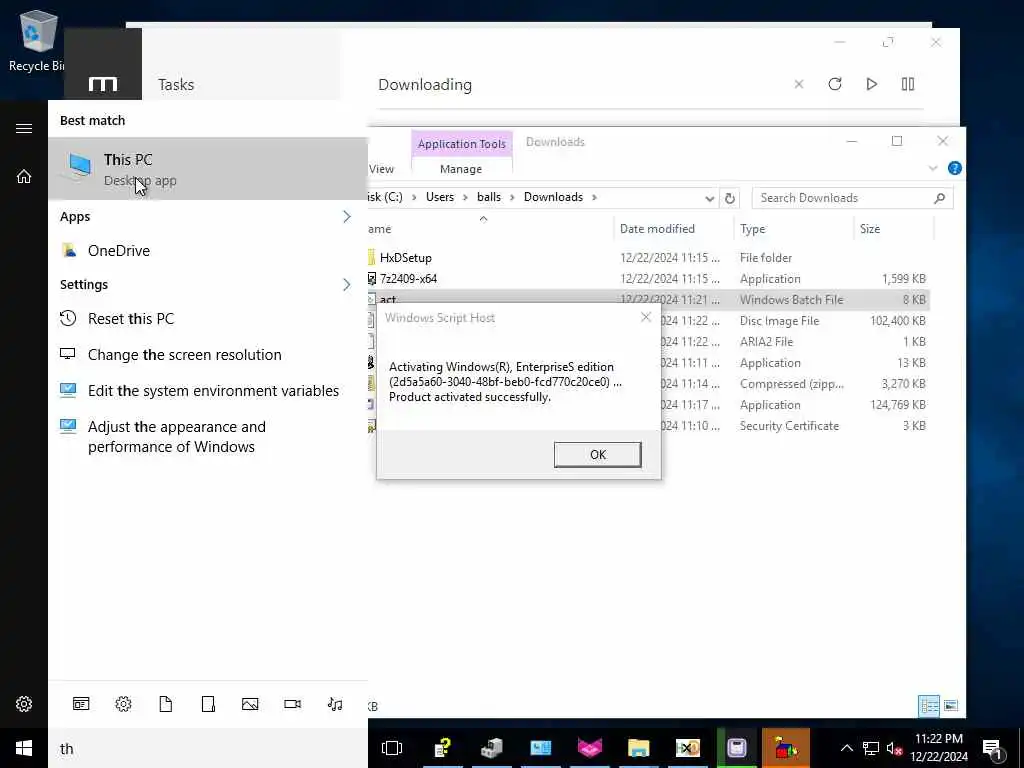Screen dimensions: 1024x768
Task: Open This PC from best match results
Action: pos(208,168)
